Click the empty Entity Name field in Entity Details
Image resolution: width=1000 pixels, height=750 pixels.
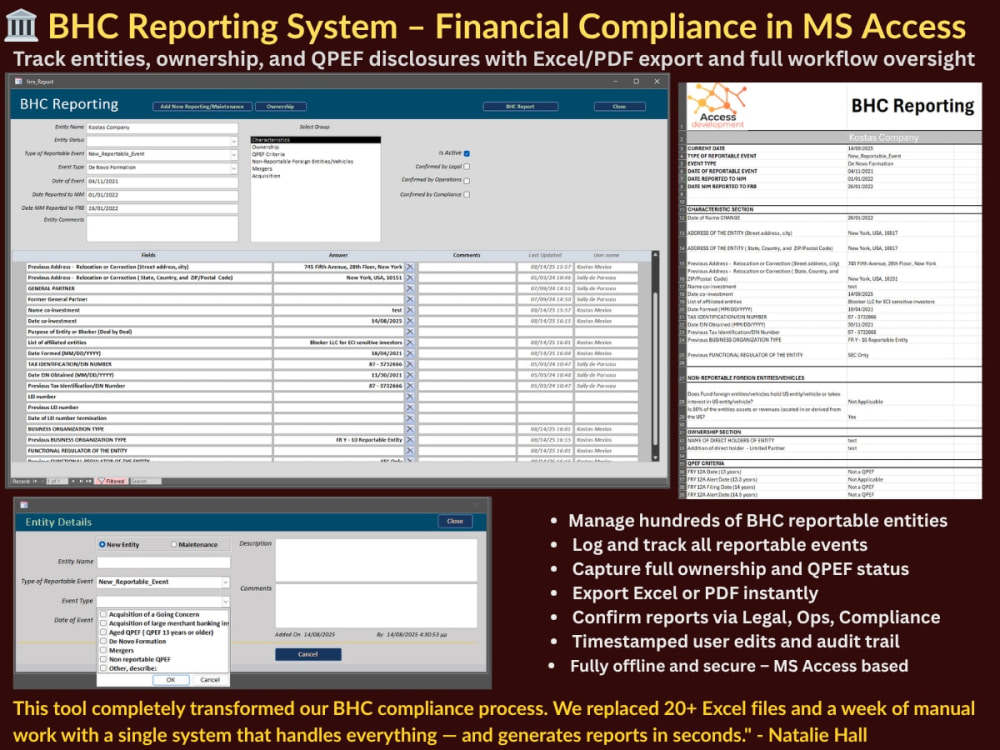(x=163, y=562)
